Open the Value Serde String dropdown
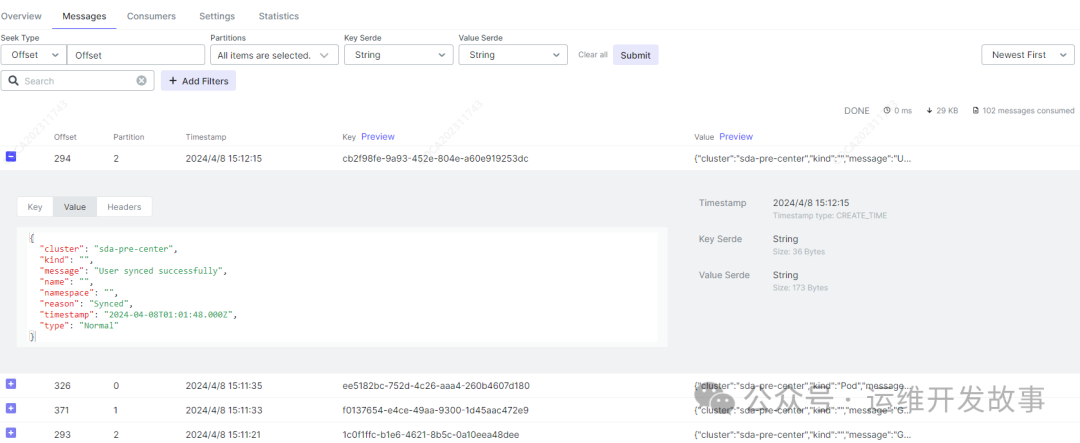Image resolution: width=1080 pixels, height=443 pixels. pyautogui.click(x=513, y=54)
